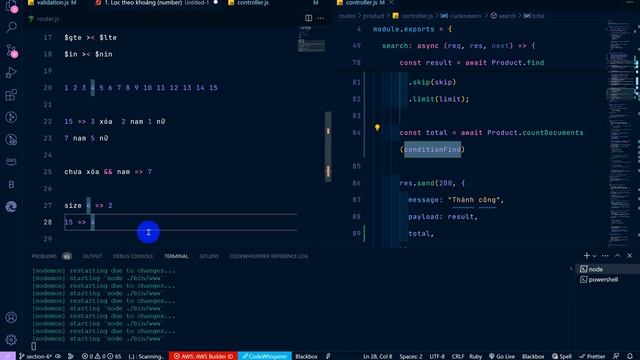Image resolution: width=640 pixels, height=360 pixels.
Task: Open the Blackbox sidebar icon
Action: [x=11, y=184]
